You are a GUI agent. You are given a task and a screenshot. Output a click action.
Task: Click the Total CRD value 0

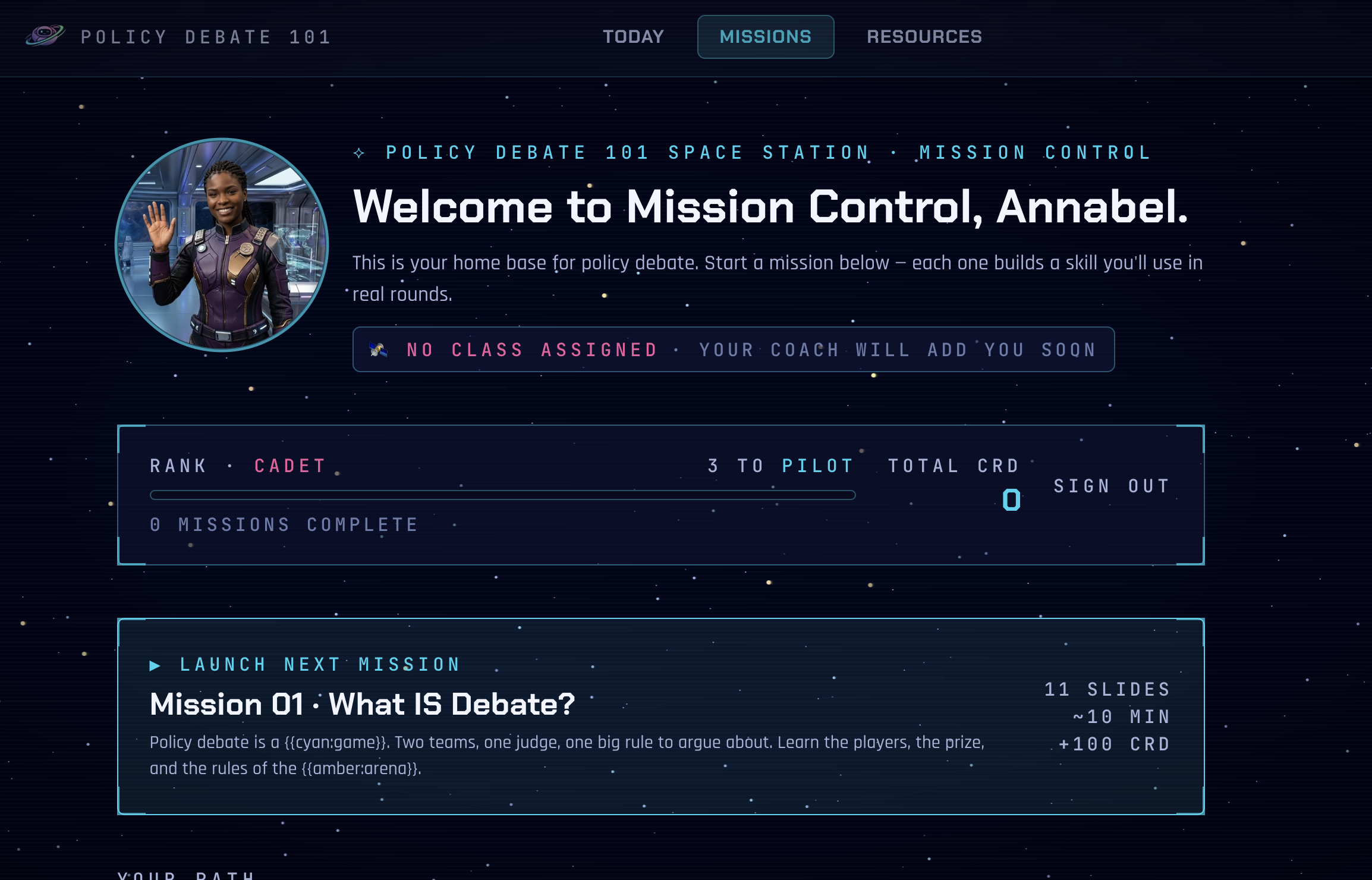point(1011,500)
